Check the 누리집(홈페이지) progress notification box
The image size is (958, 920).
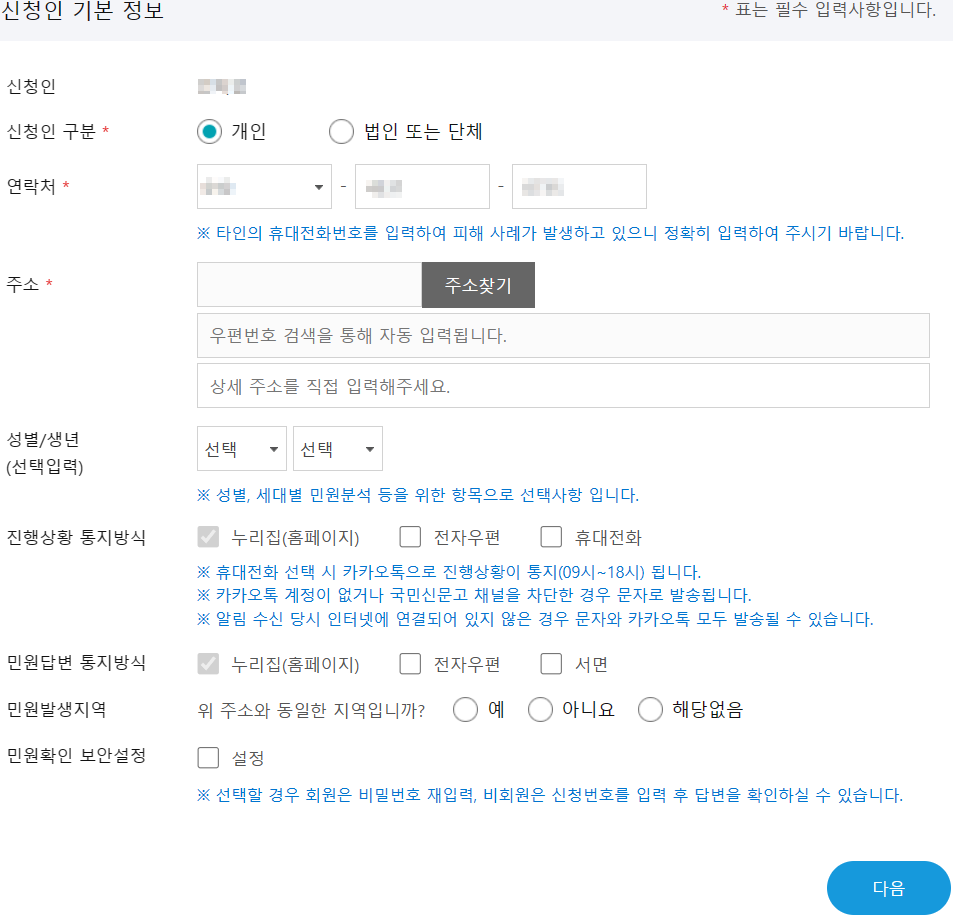coord(208,537)
